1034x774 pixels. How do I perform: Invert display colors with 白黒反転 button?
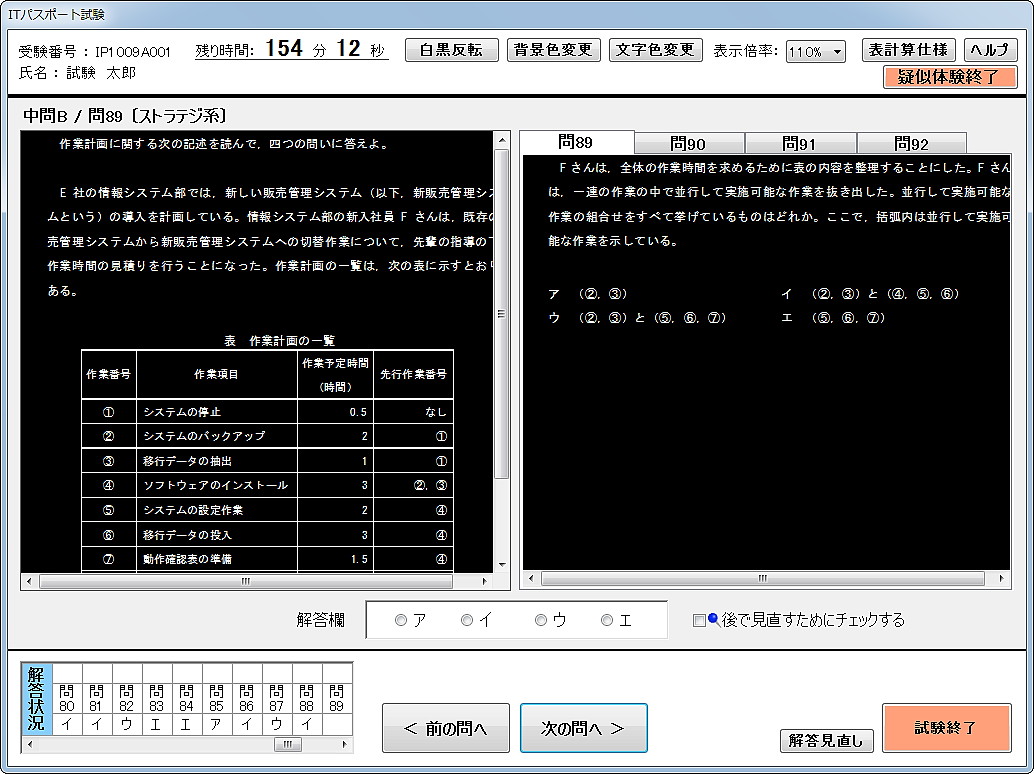[453, 49]
